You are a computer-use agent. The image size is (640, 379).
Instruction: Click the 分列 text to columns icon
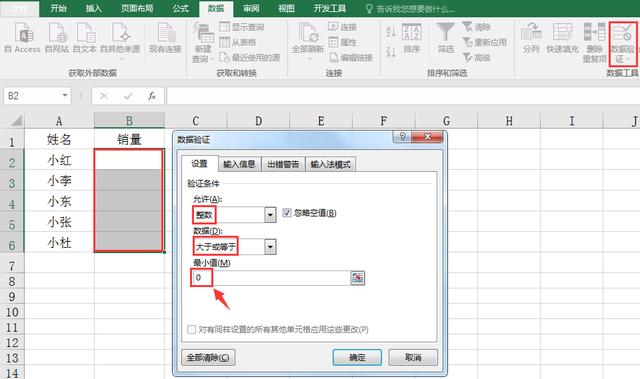coord(531,33)
